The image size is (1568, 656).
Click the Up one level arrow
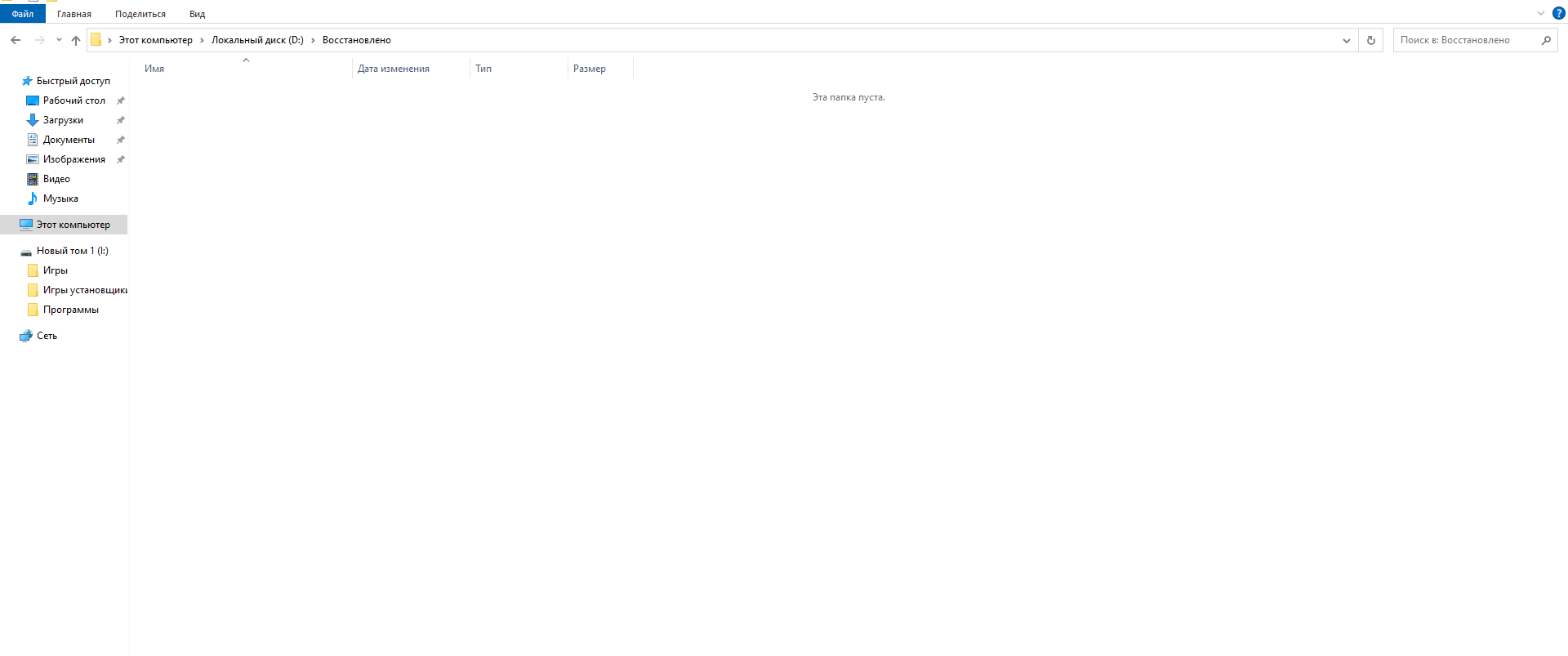coord(76,40)
